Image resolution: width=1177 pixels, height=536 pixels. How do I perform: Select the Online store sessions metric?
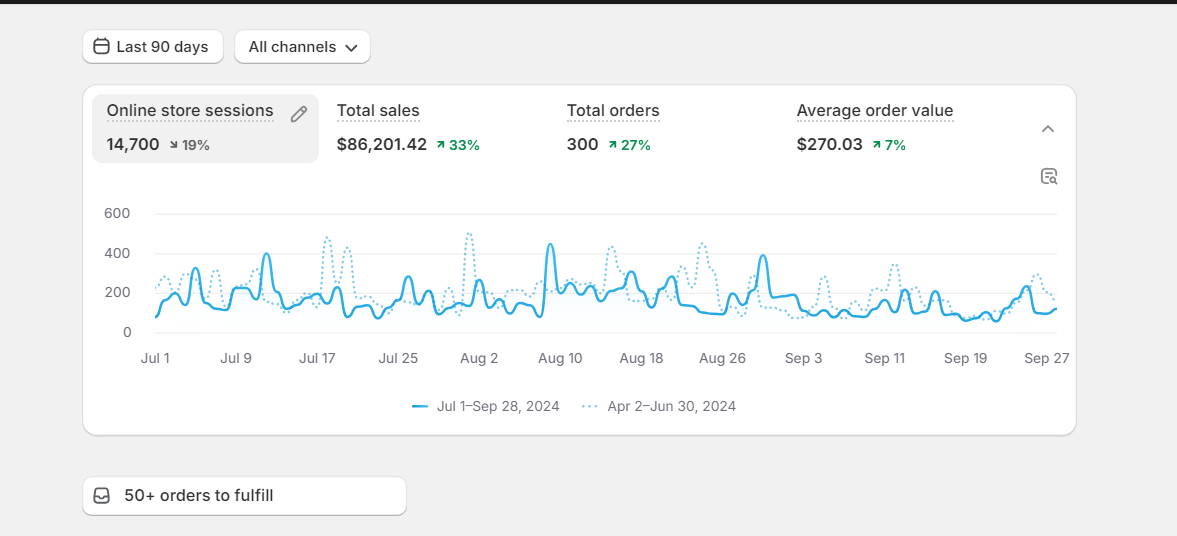(x=190, y=111)
